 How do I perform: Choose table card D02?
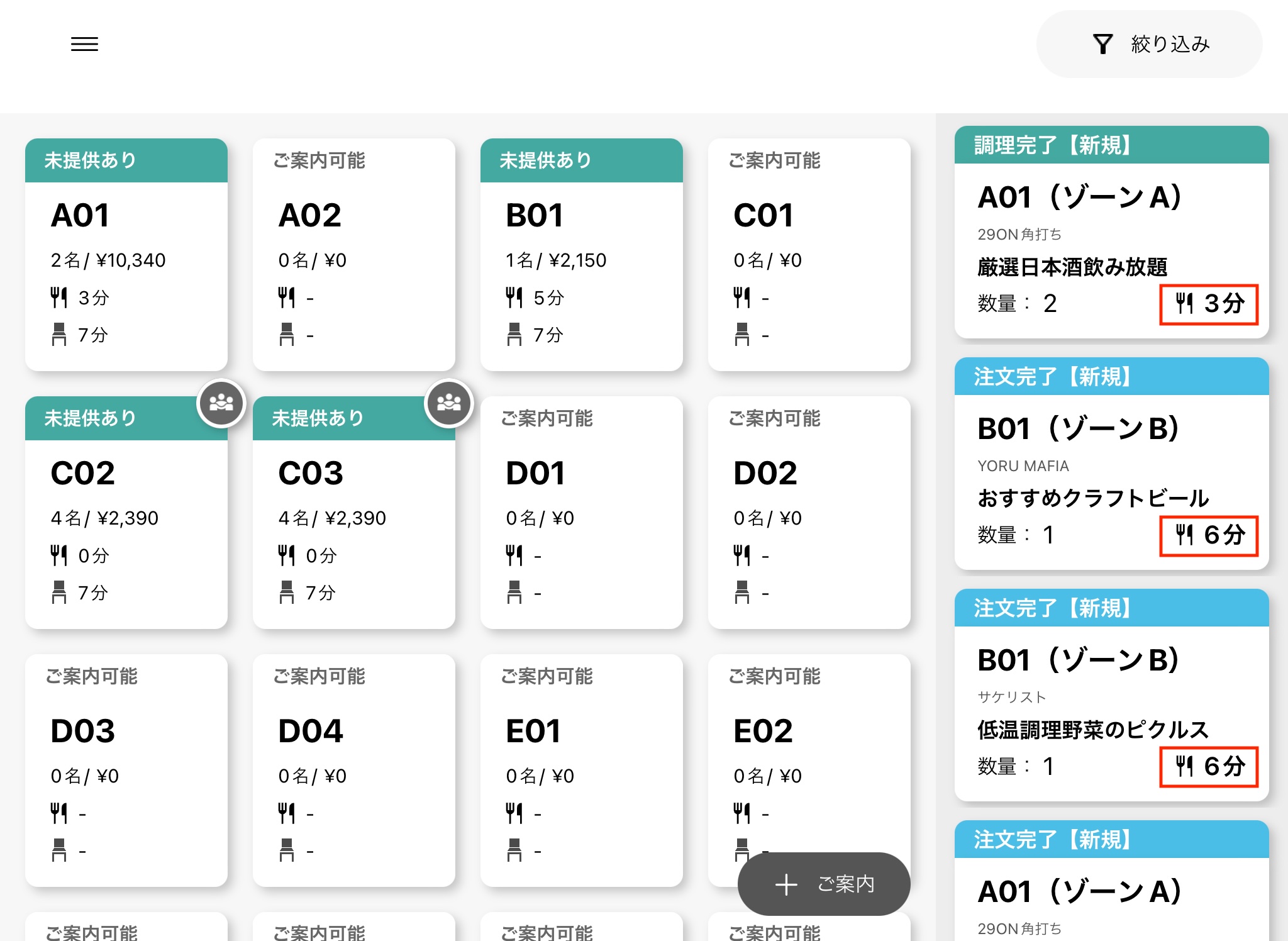[809, 513]
